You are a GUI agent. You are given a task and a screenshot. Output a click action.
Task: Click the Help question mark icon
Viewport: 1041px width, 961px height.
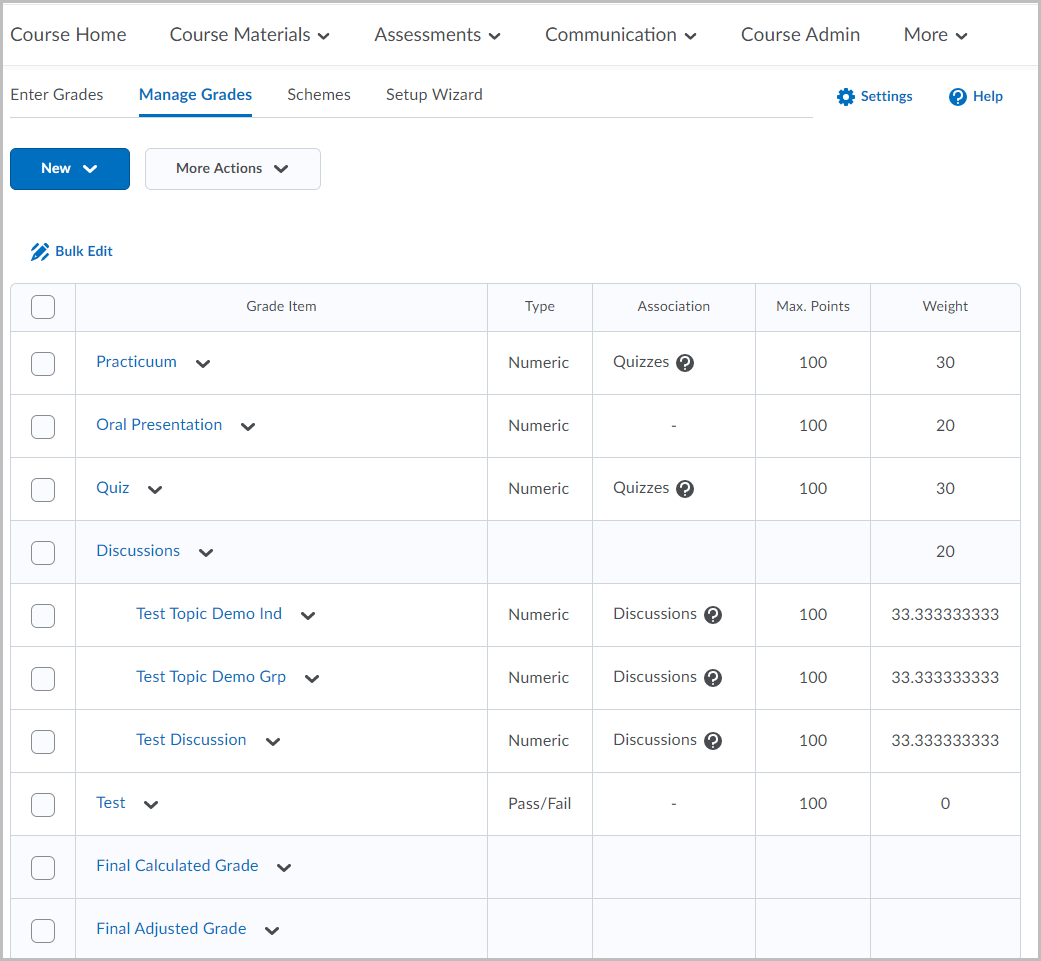click(957, 97)
